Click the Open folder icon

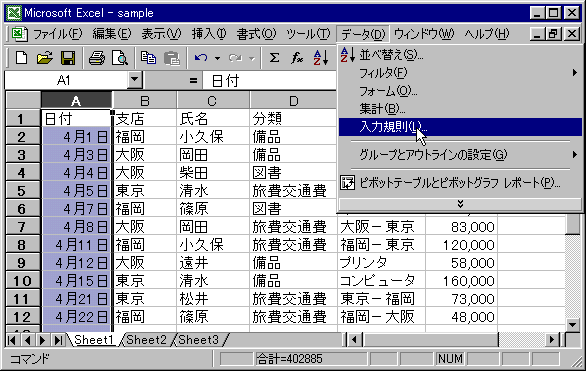(45, 58)
